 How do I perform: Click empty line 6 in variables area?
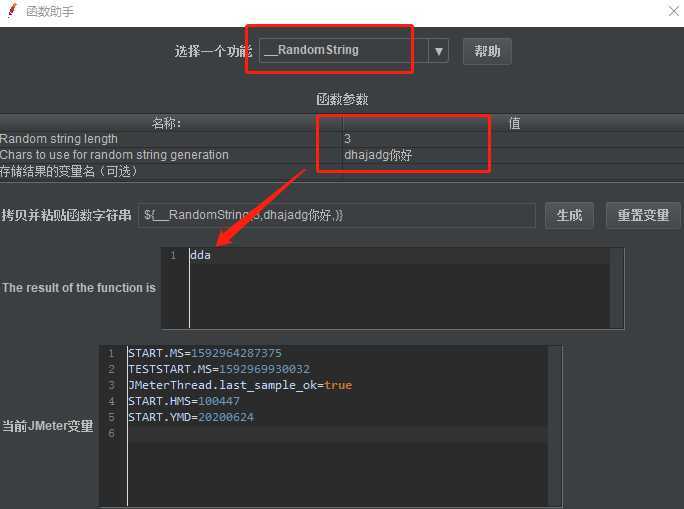337,433
